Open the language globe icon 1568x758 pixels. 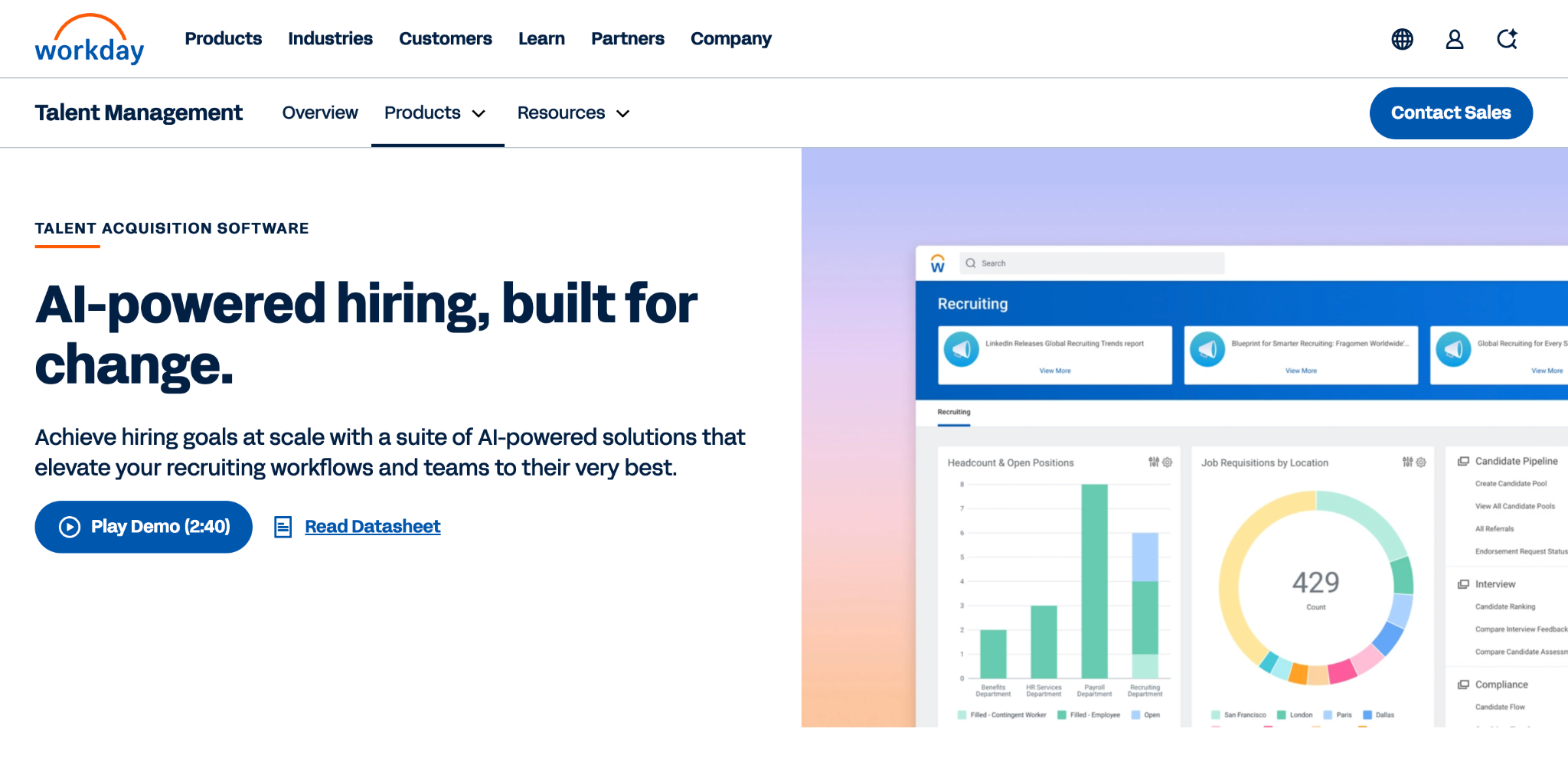point(1402,39)
